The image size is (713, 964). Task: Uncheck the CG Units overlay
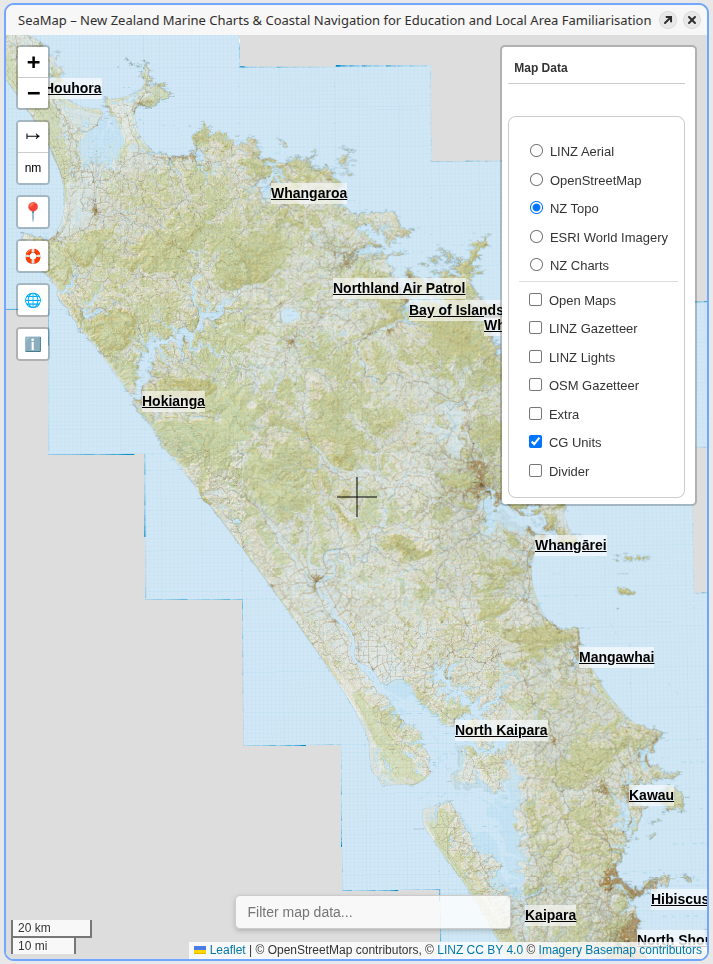pyautogui.click(x=536, y=442)
